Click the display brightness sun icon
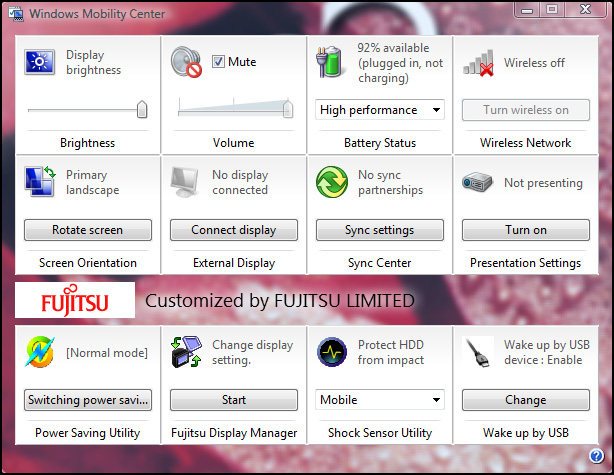 [40, 62]
